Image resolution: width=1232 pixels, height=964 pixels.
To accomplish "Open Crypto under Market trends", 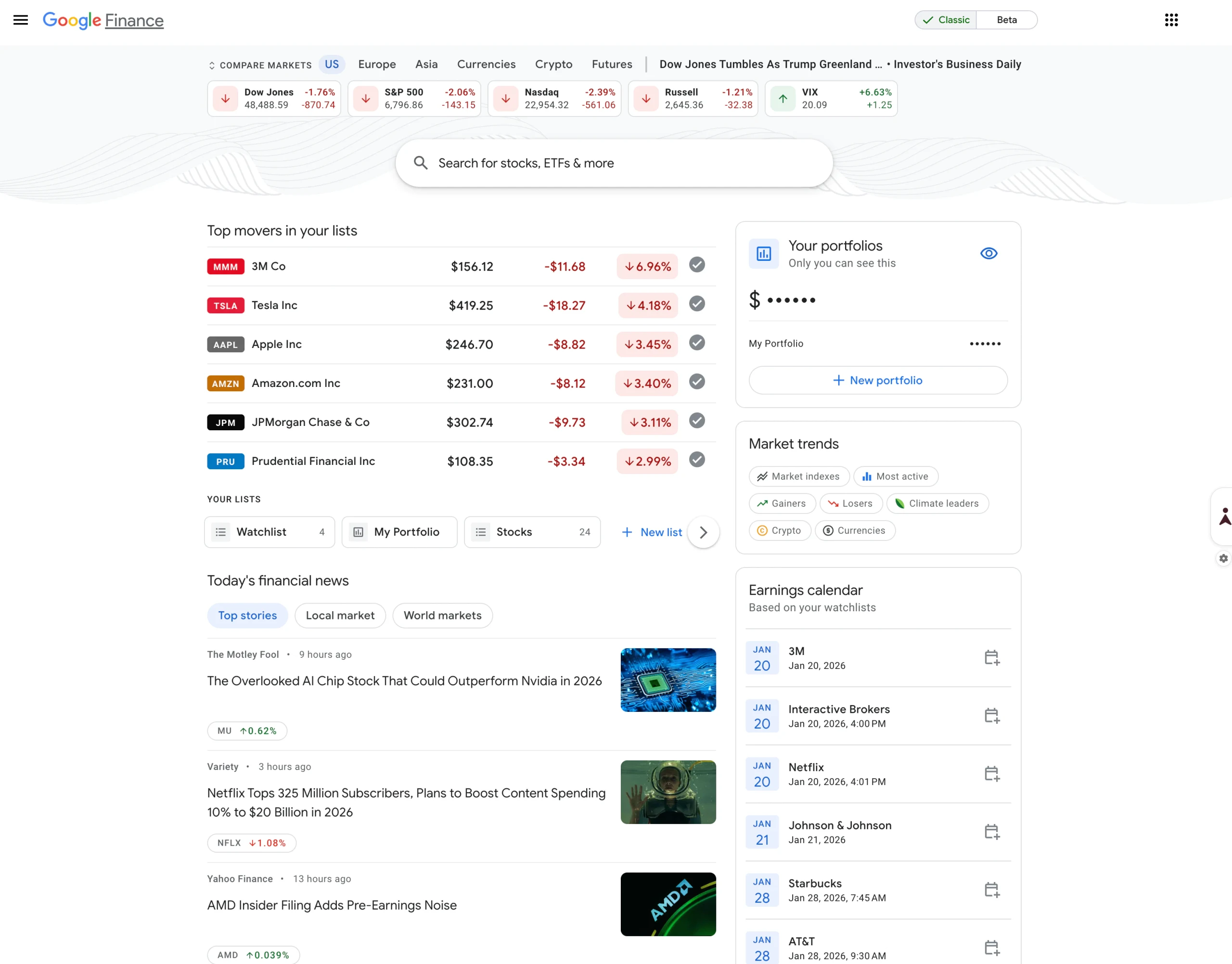I will pyautogui.click(x=780, y=530).
